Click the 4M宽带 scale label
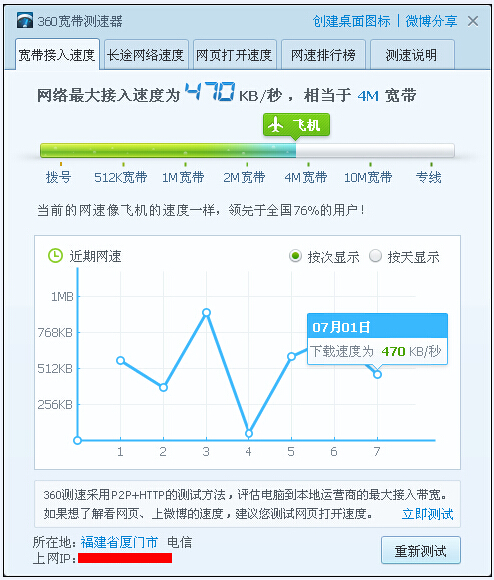494x580 pixels. pyautogui.click(x=306, y=177)
